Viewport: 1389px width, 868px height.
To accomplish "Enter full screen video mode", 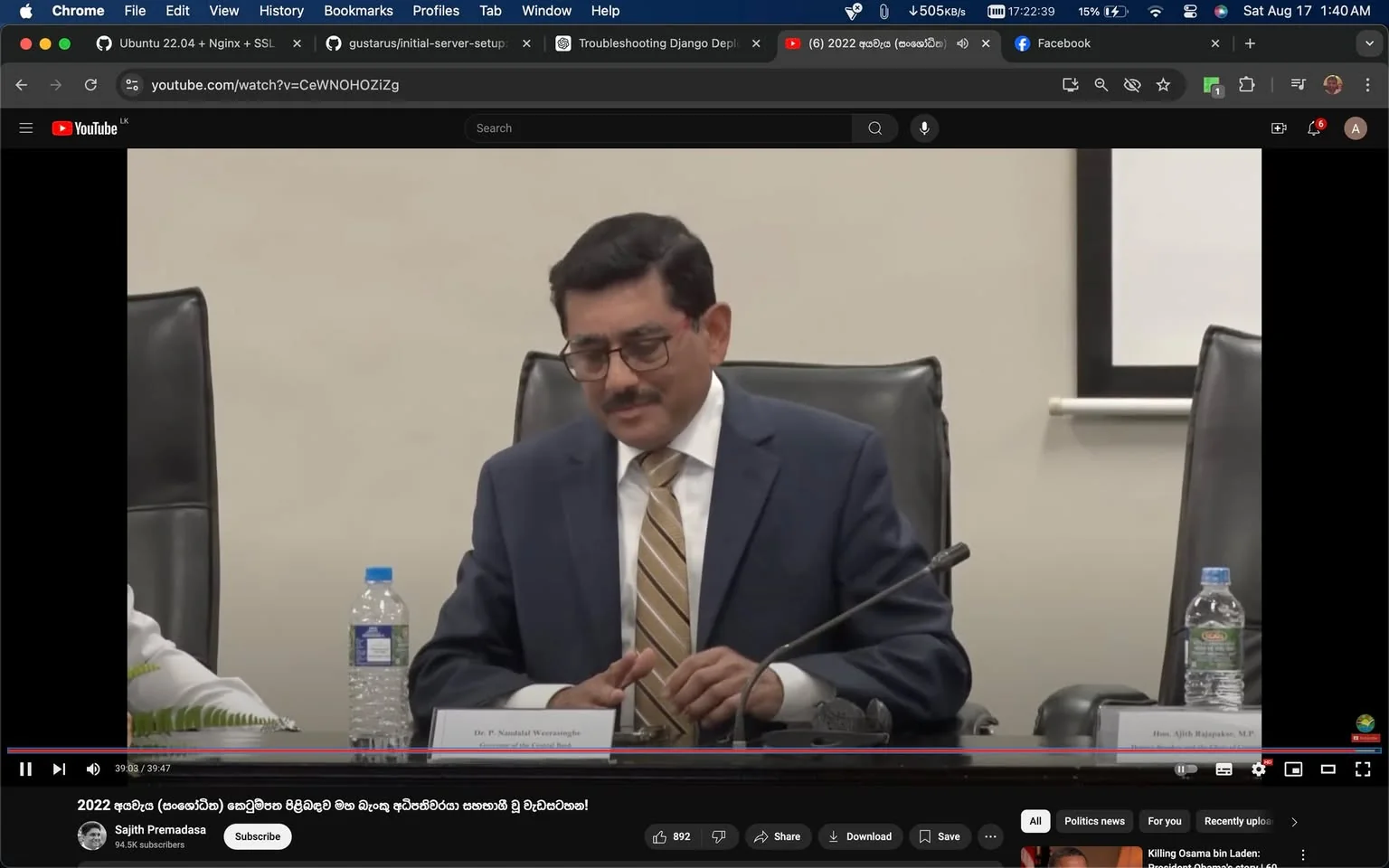I will 1363,769.
